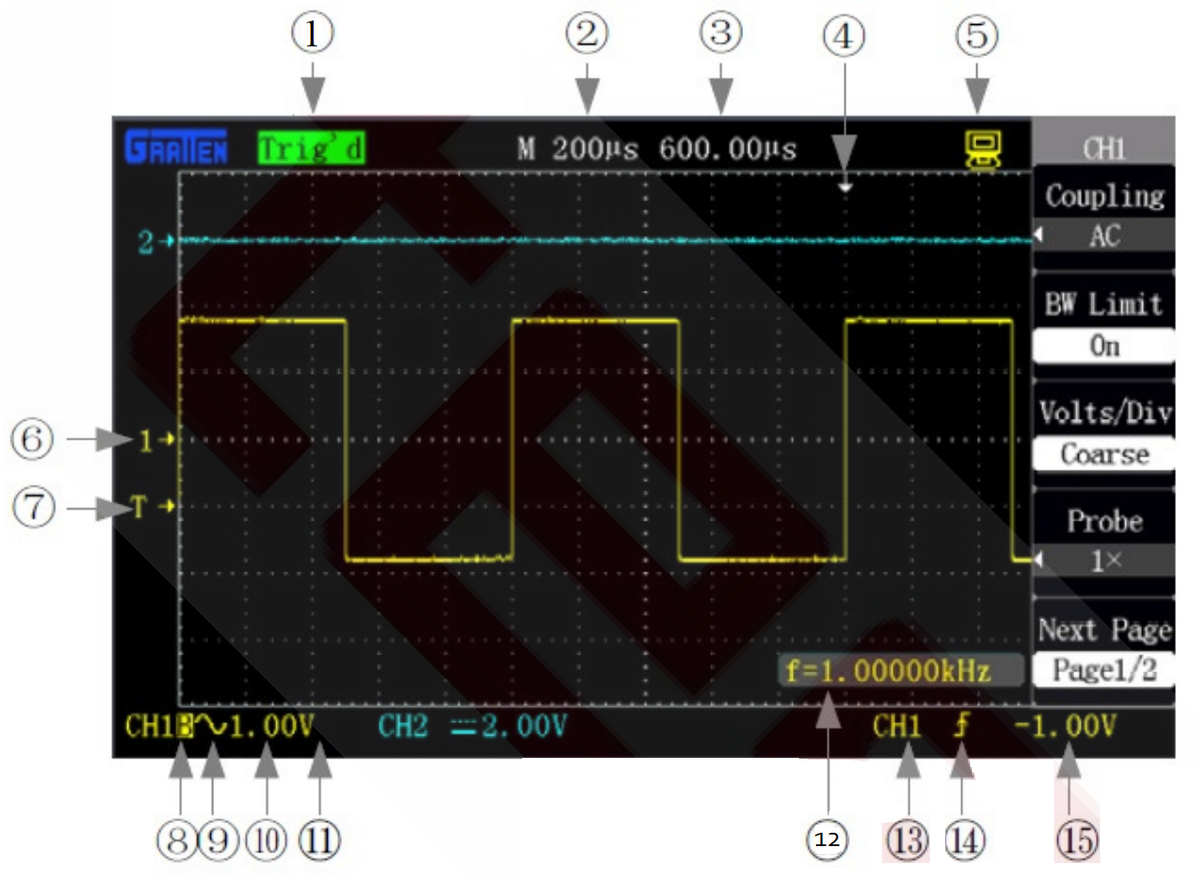Select the Volts/Div menu option
The height and width of the screenshot is (880, 1200).
tap(1103, 412)
